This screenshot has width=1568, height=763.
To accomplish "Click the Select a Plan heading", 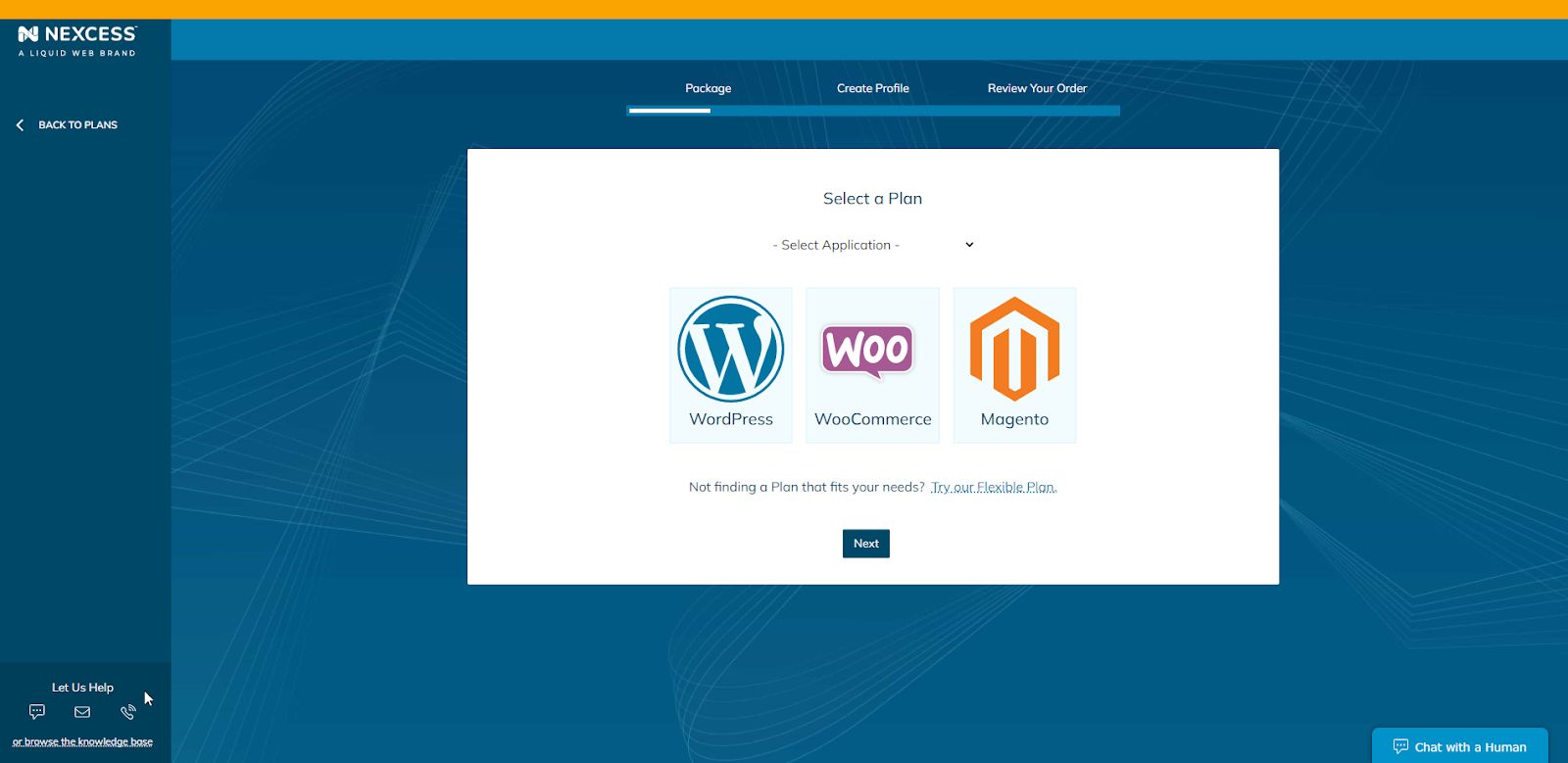I will [x=872, y=199].
